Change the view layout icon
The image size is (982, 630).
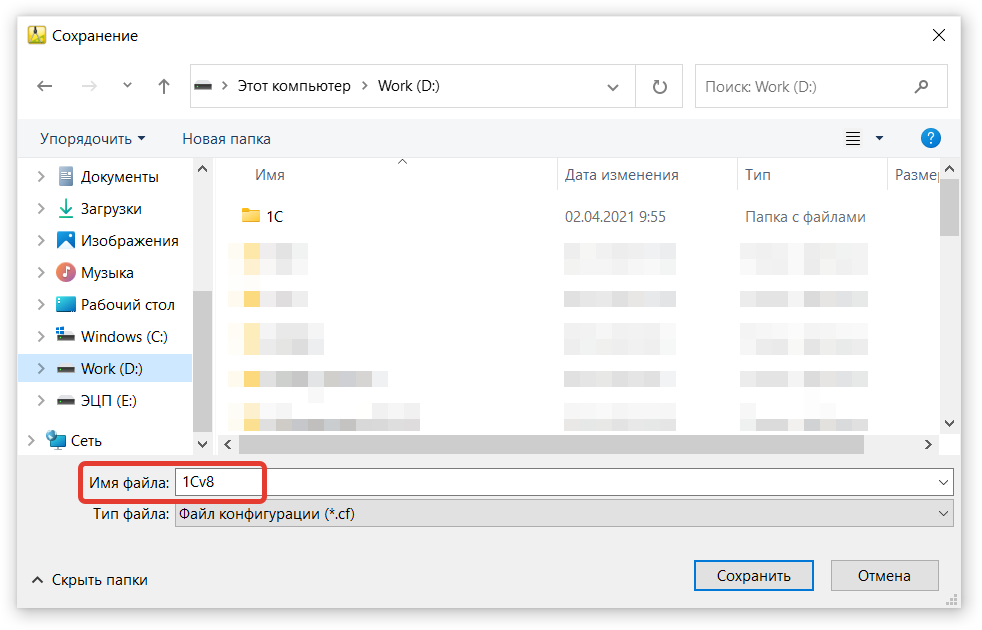pos(853,139)
